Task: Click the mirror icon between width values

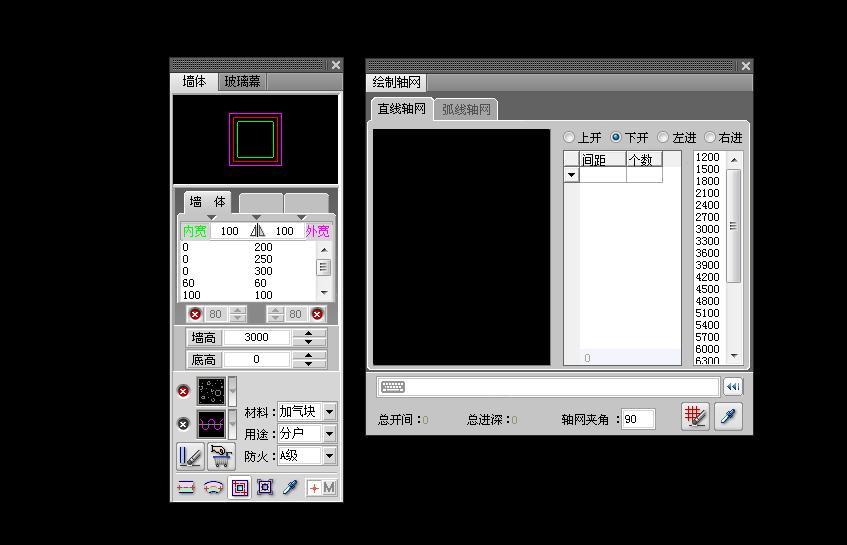Action: pos(257,231)
